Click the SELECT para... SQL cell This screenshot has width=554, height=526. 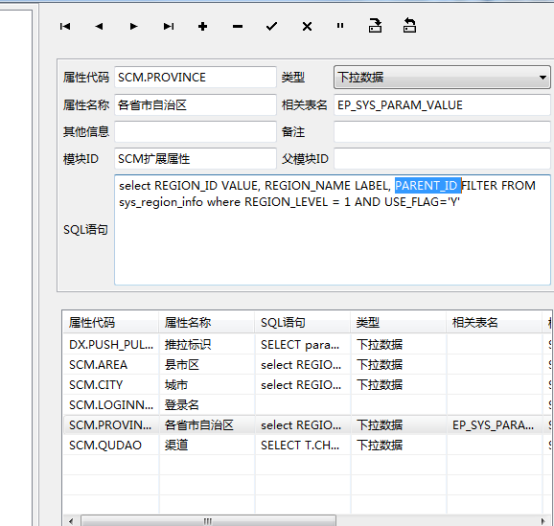pyautogui.click(x=303, y=344)
